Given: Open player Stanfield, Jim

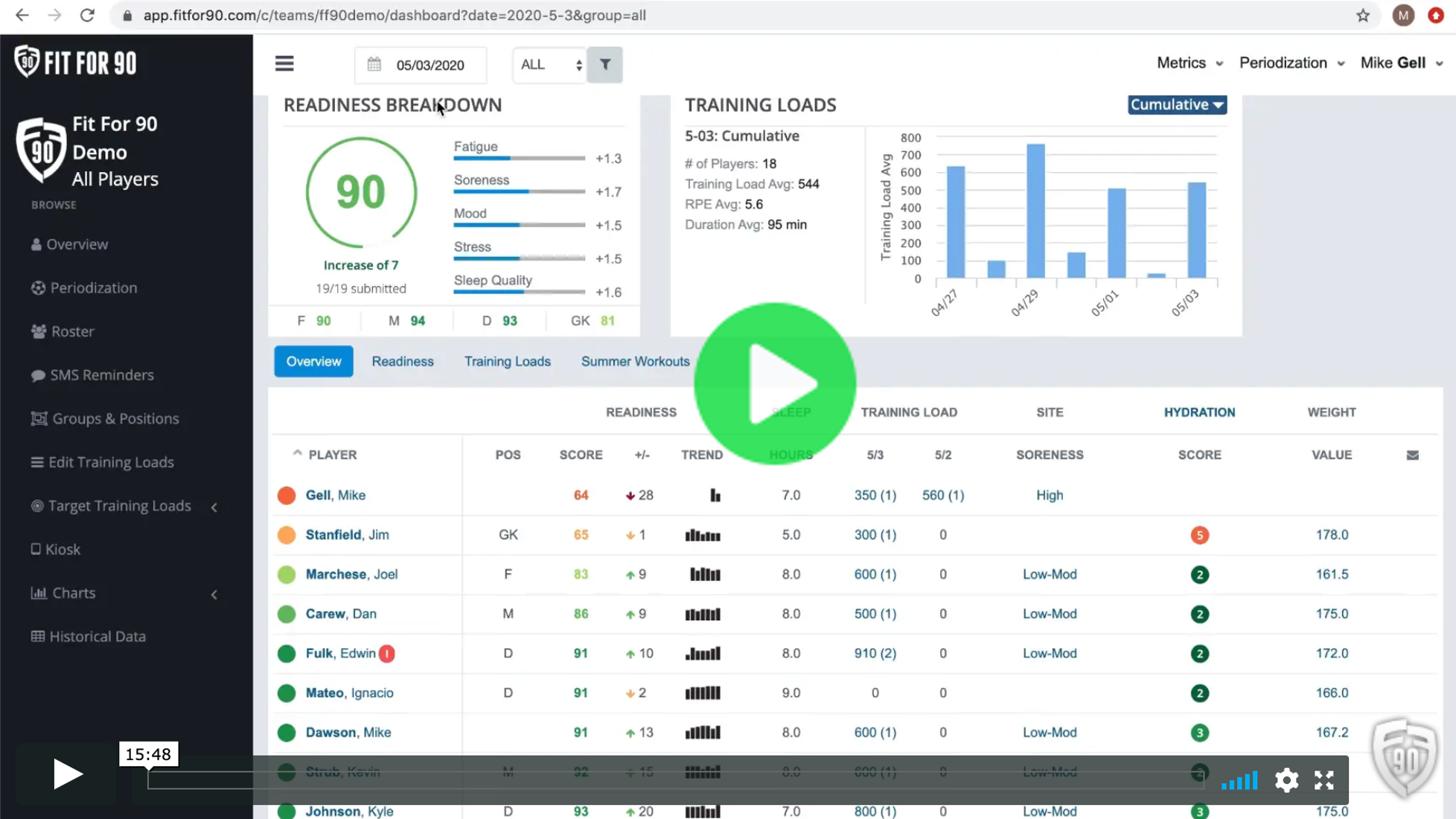Looking at the screenshot, I should (x=347, y=535).
